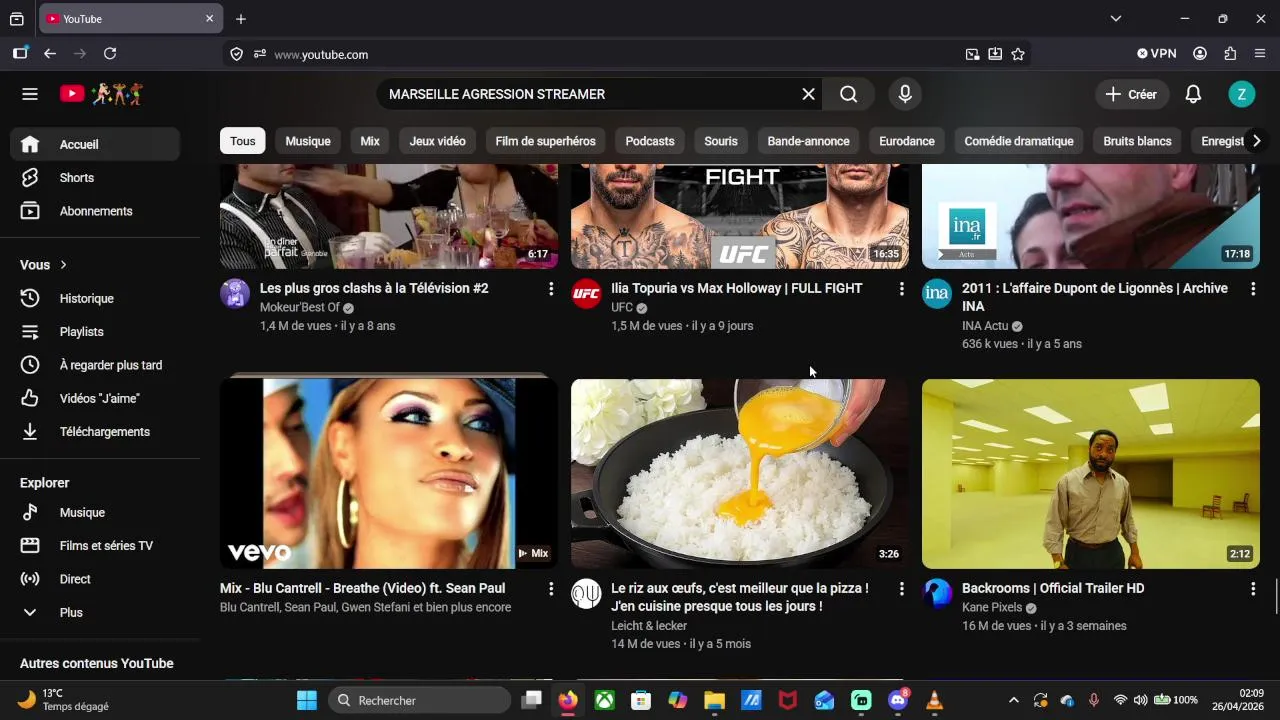Open the Z account avatar menu
This screenshot has height=720, width=1280.
1241,94
